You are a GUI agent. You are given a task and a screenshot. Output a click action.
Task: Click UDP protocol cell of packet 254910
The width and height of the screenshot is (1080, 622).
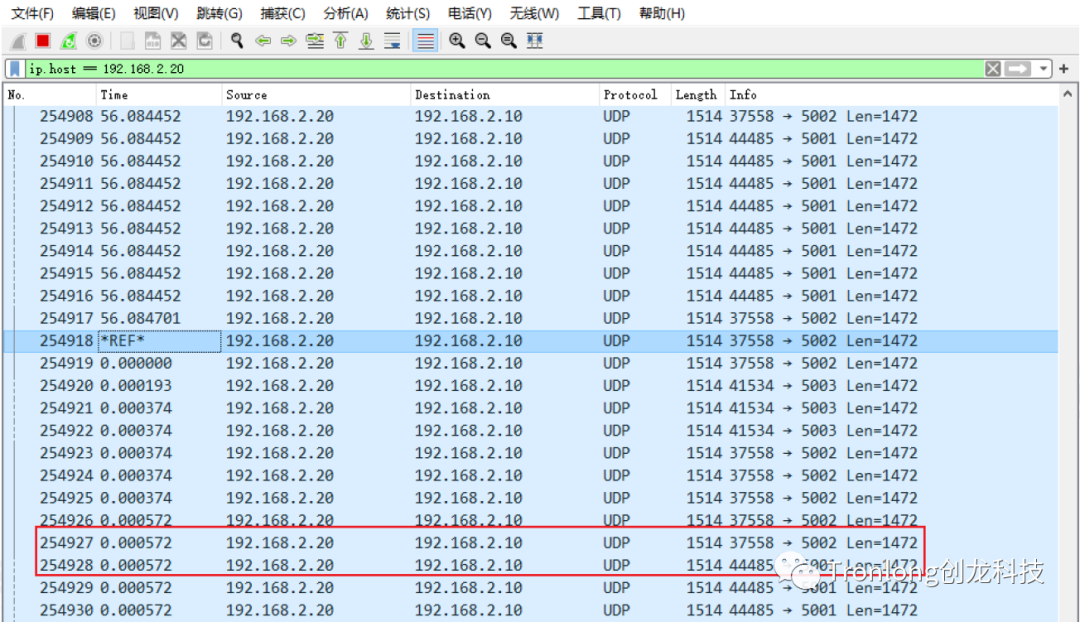point(616,161)
